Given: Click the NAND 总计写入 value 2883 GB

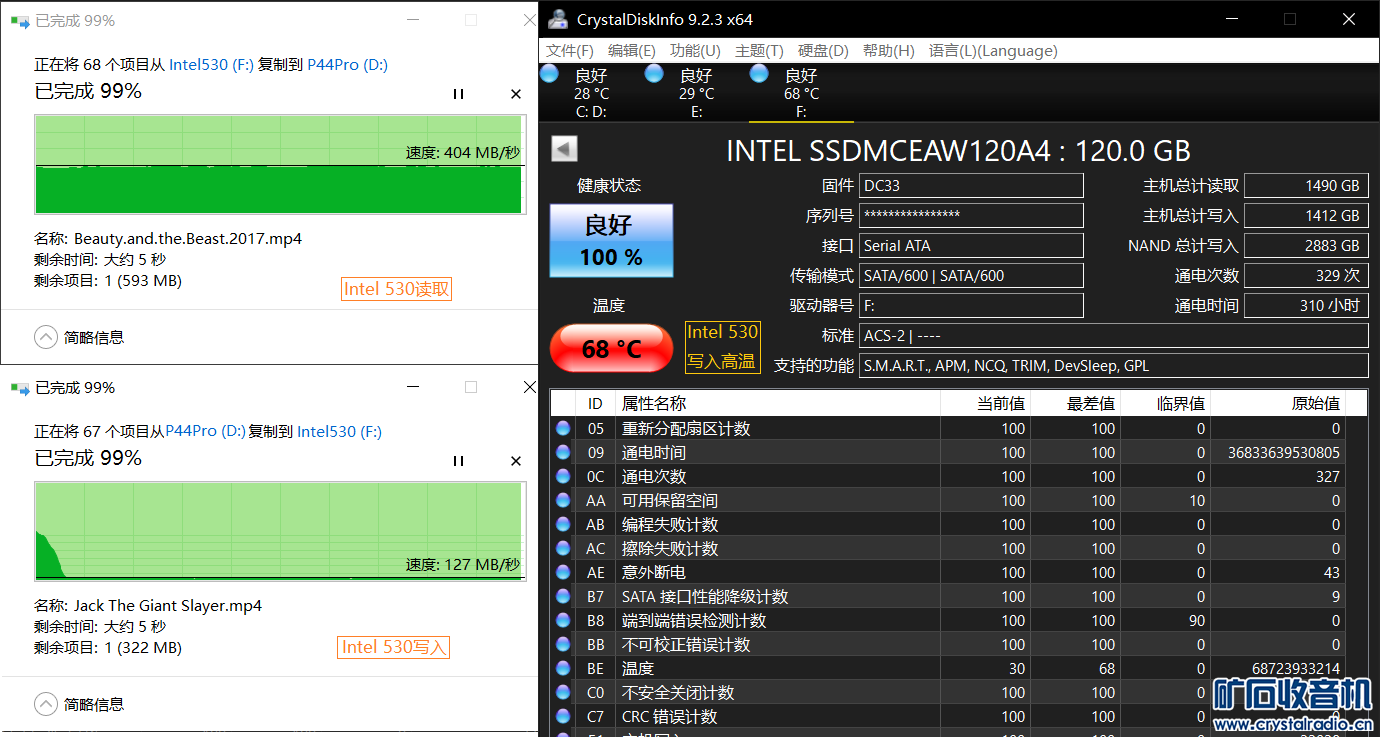Looking at the screenshot, I should coord(1307,246).
